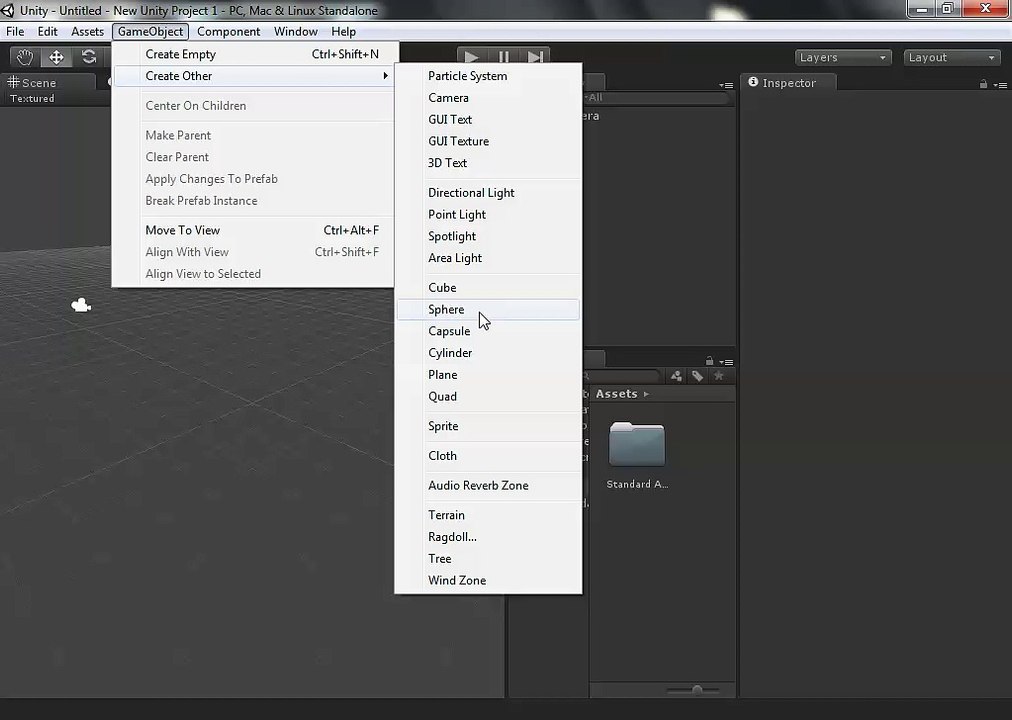Open the Inspector panel options menu

tap(1000, 85)
